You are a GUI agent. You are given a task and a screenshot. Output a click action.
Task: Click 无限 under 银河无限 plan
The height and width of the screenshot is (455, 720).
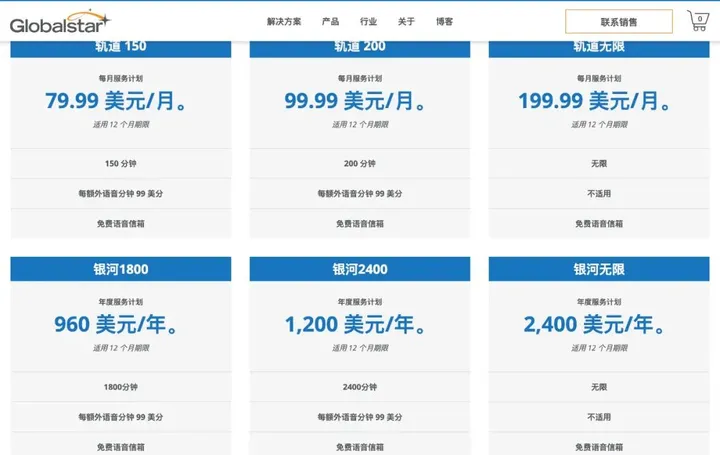pyautogui.click(x=599, y=387)
